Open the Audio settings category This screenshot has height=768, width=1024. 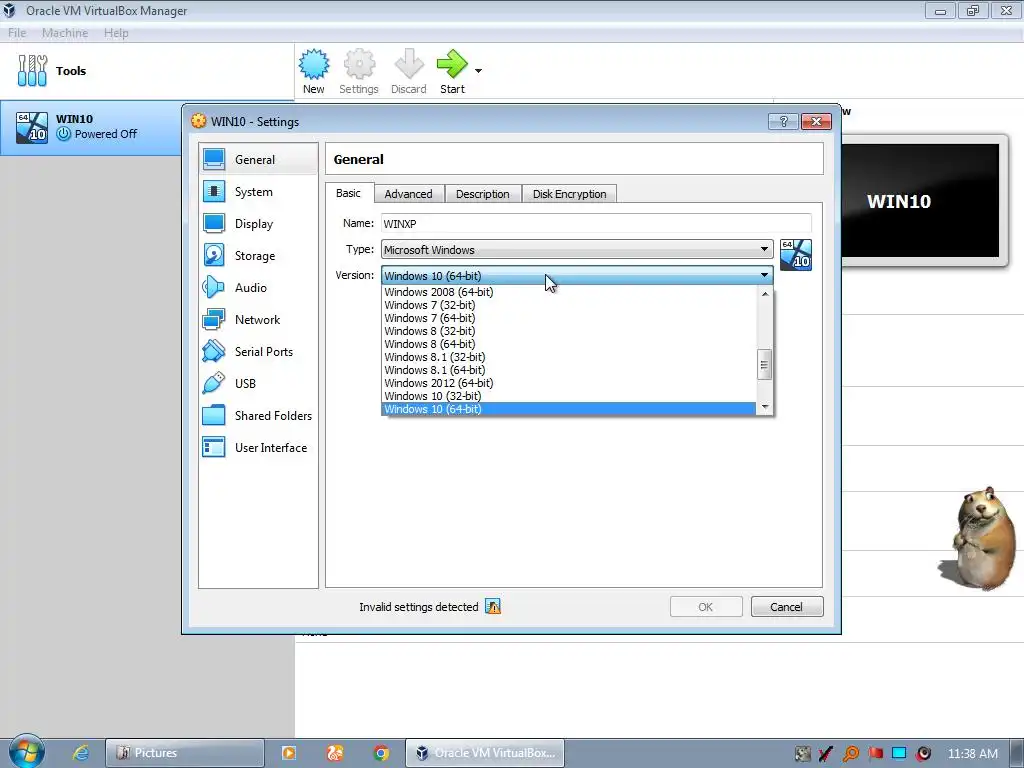pos(258,287)
